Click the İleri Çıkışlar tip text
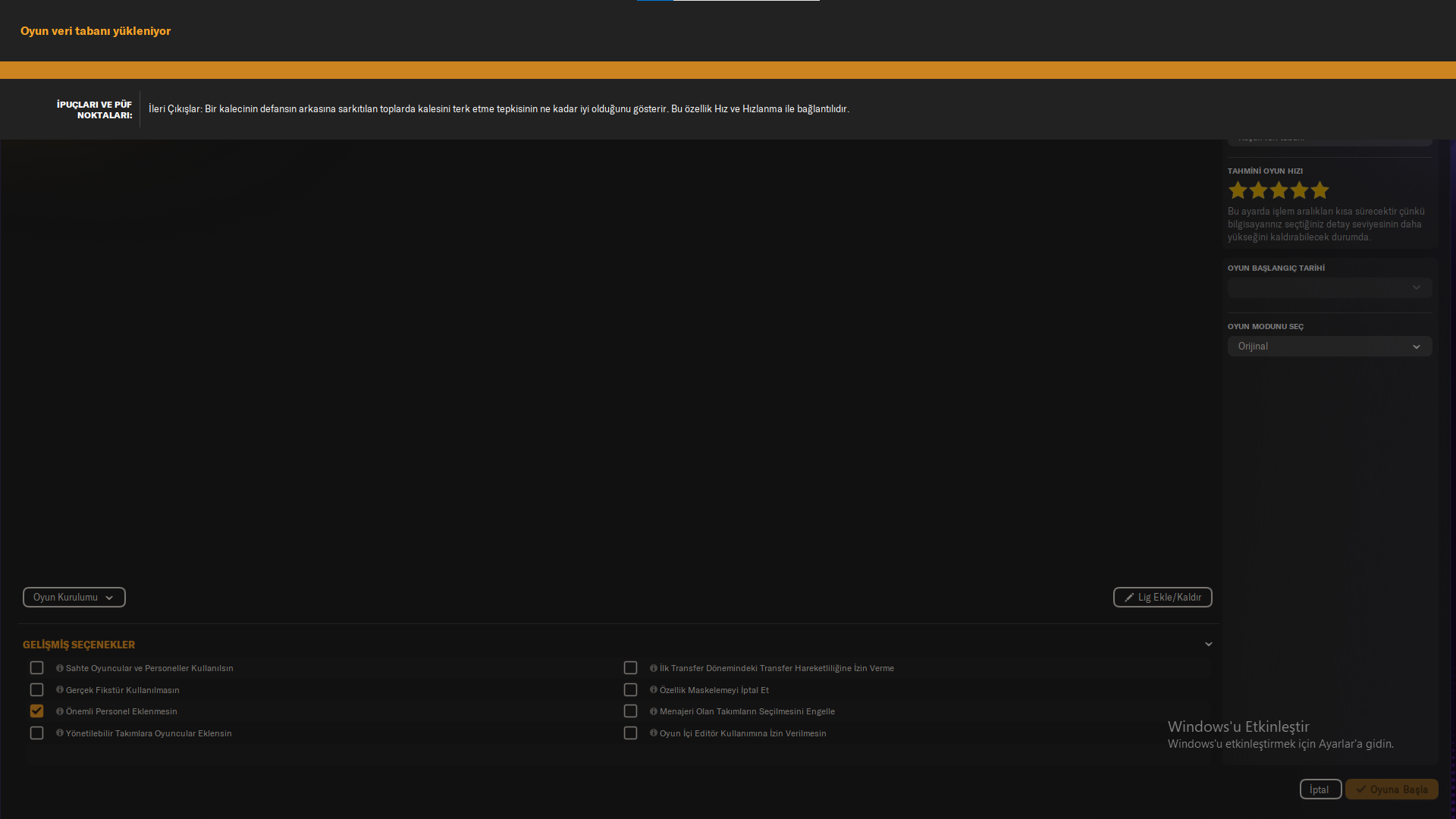Image resolution: width=1456 pixels, height=819 pixels. pos(499,109)
